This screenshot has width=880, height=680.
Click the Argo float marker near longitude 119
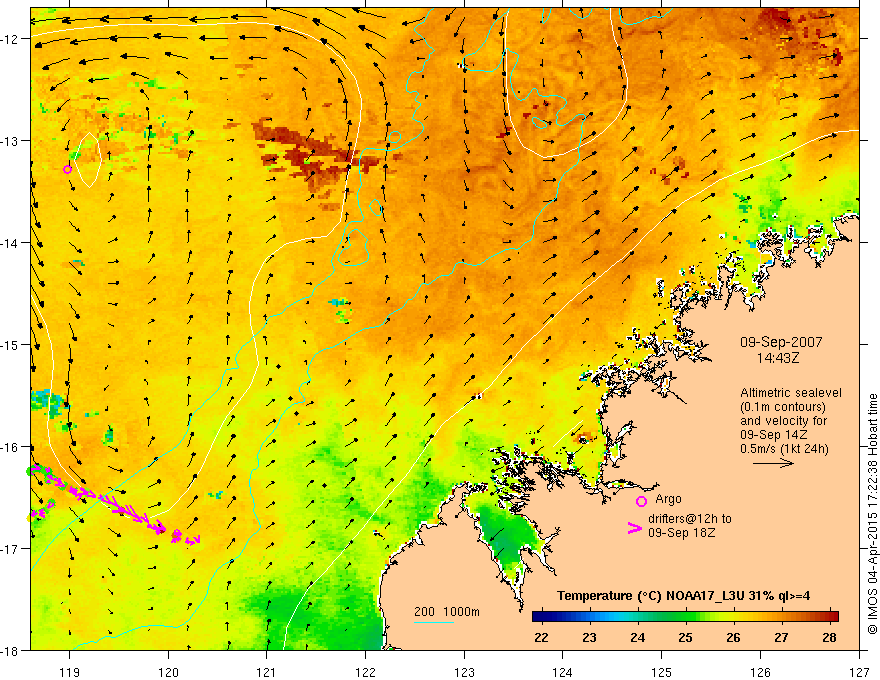pos(67,169)
